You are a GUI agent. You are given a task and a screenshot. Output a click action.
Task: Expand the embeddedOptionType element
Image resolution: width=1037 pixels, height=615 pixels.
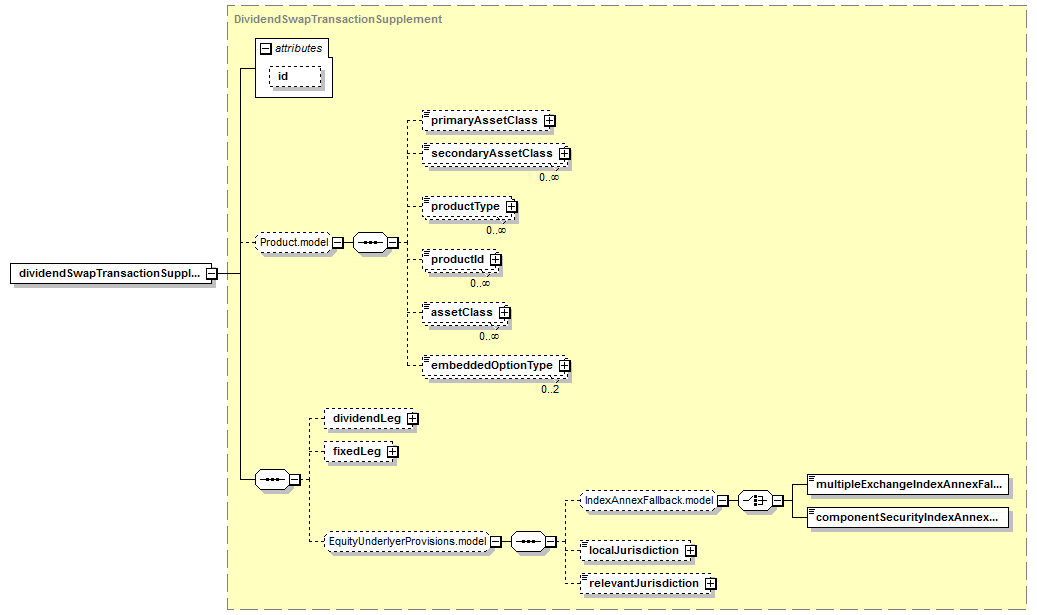[564, 366]
